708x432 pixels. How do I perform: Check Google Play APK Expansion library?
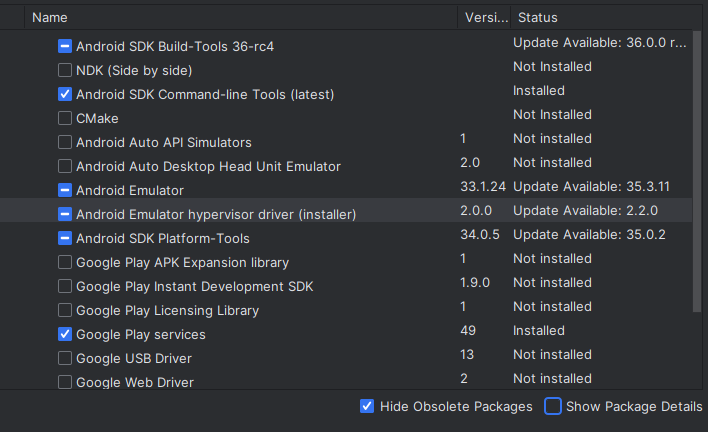(65, 262)
